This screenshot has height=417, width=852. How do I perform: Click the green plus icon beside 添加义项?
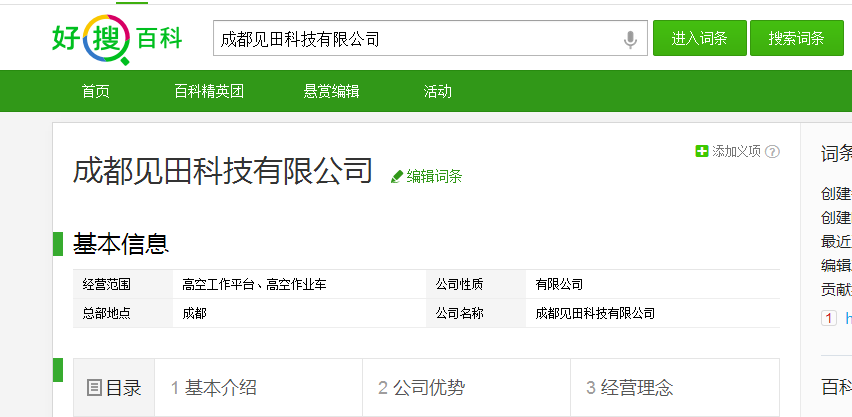tap(702, 151)
